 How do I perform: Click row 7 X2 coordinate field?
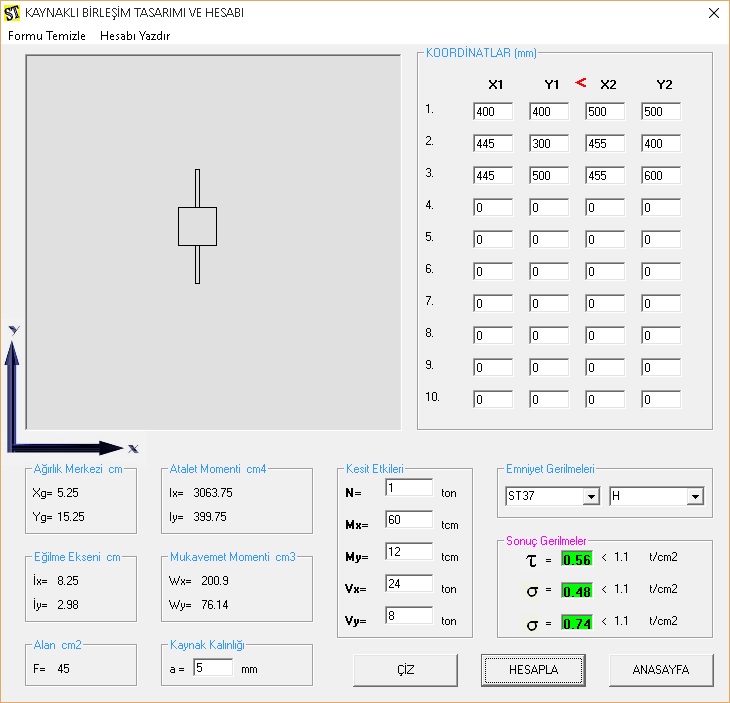point(605,304)
